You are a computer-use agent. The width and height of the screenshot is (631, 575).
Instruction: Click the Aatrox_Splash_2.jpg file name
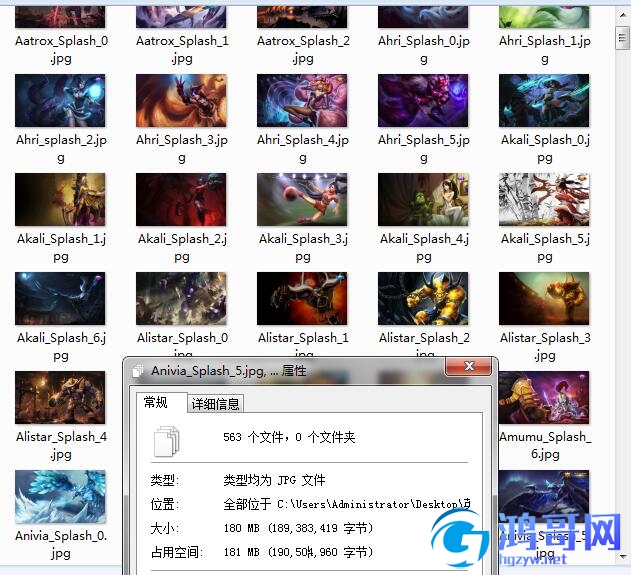tap(303, 49)
